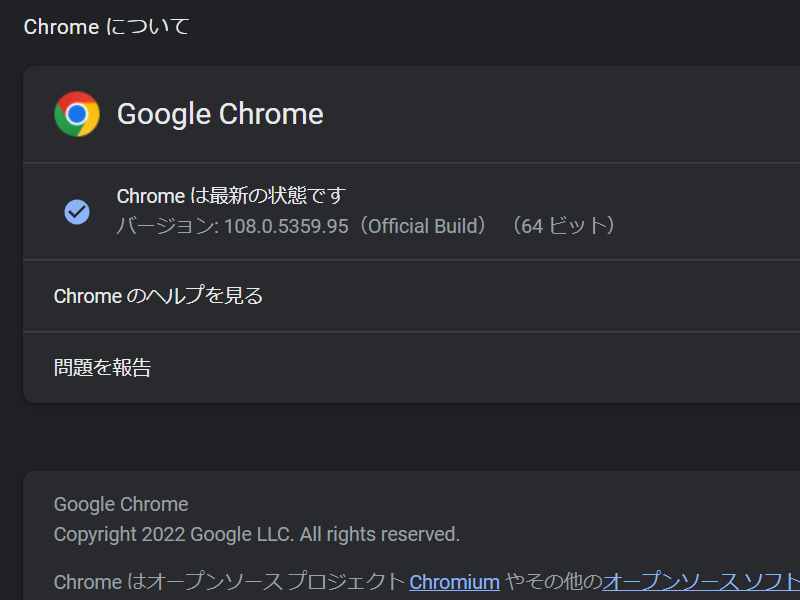Select the 問題を報告 row

(x=102, y=367)
